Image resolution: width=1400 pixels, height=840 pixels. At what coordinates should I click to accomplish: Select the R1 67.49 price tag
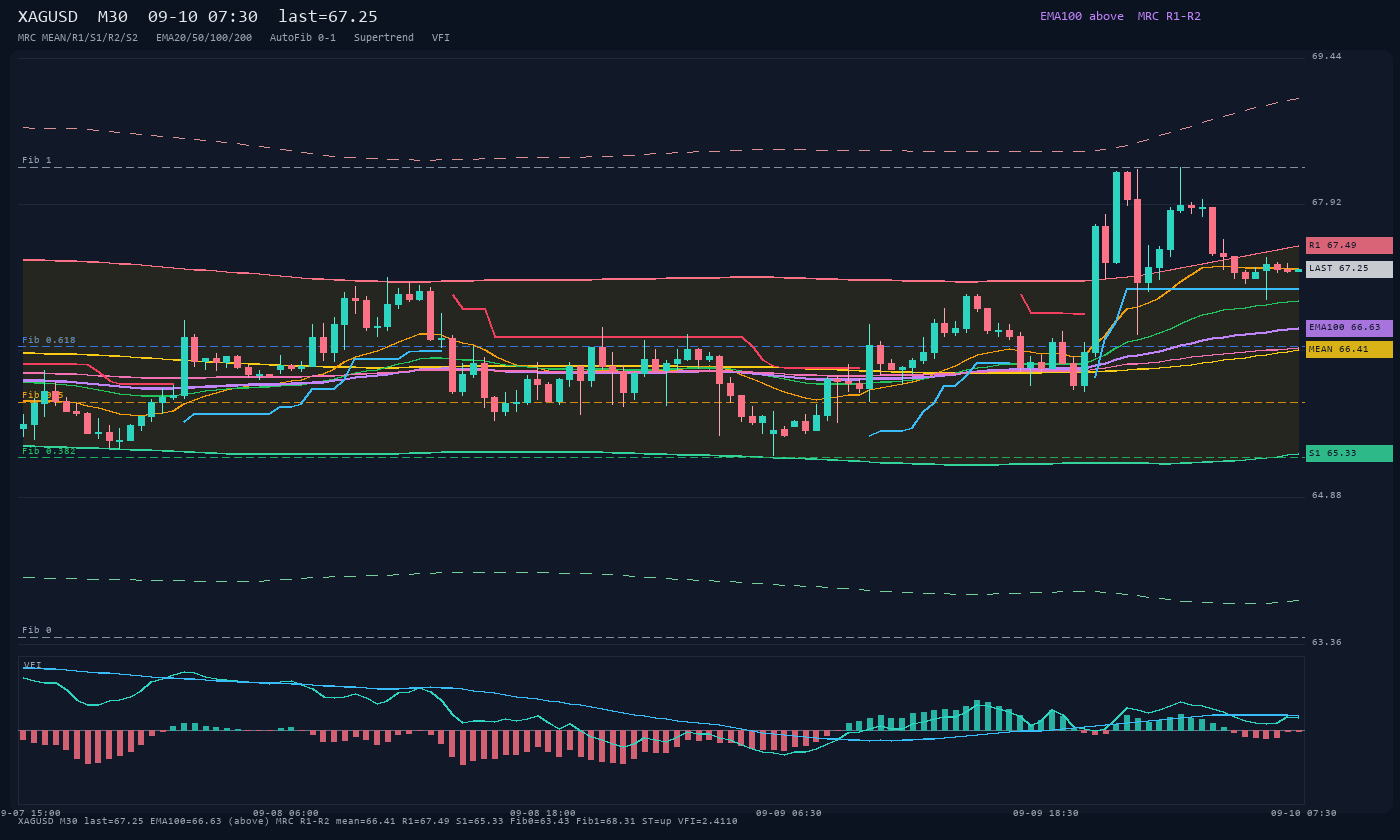point(1349,245)
